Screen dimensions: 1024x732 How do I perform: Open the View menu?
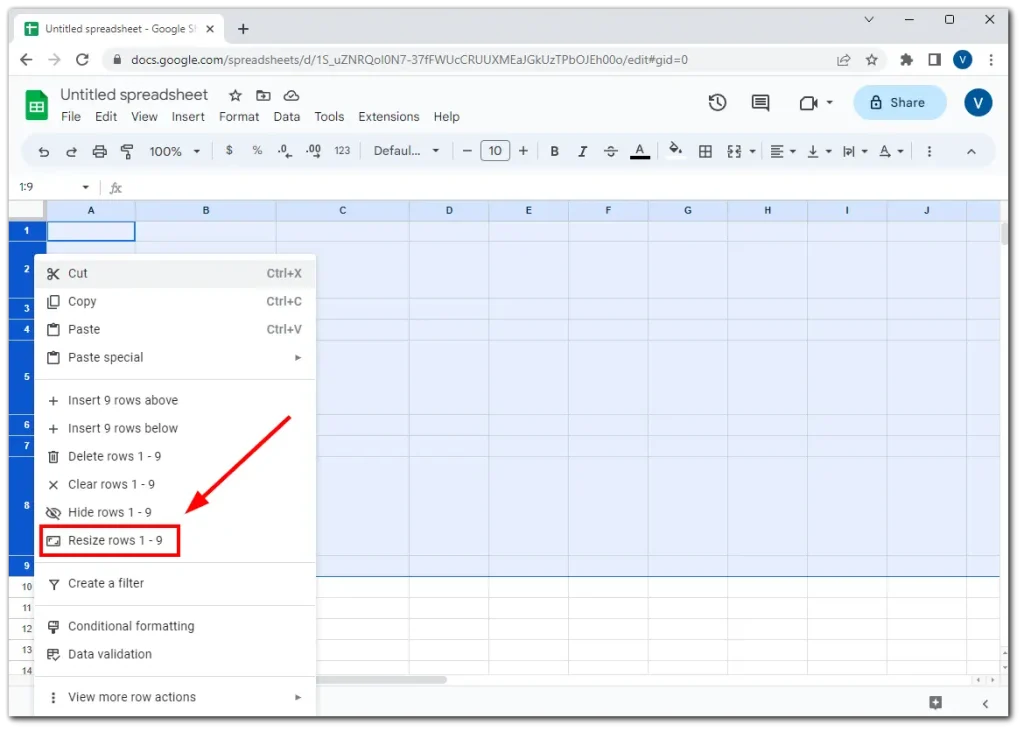pos(144,117)
